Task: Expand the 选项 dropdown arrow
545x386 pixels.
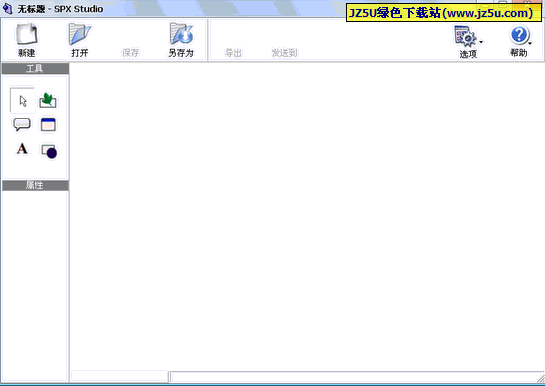Action: [481, 42]
